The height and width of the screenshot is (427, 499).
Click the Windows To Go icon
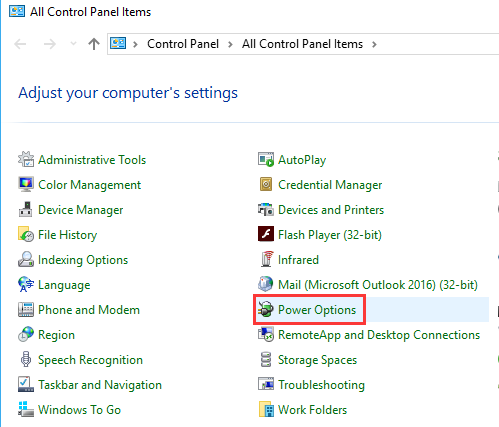point(26,409)
